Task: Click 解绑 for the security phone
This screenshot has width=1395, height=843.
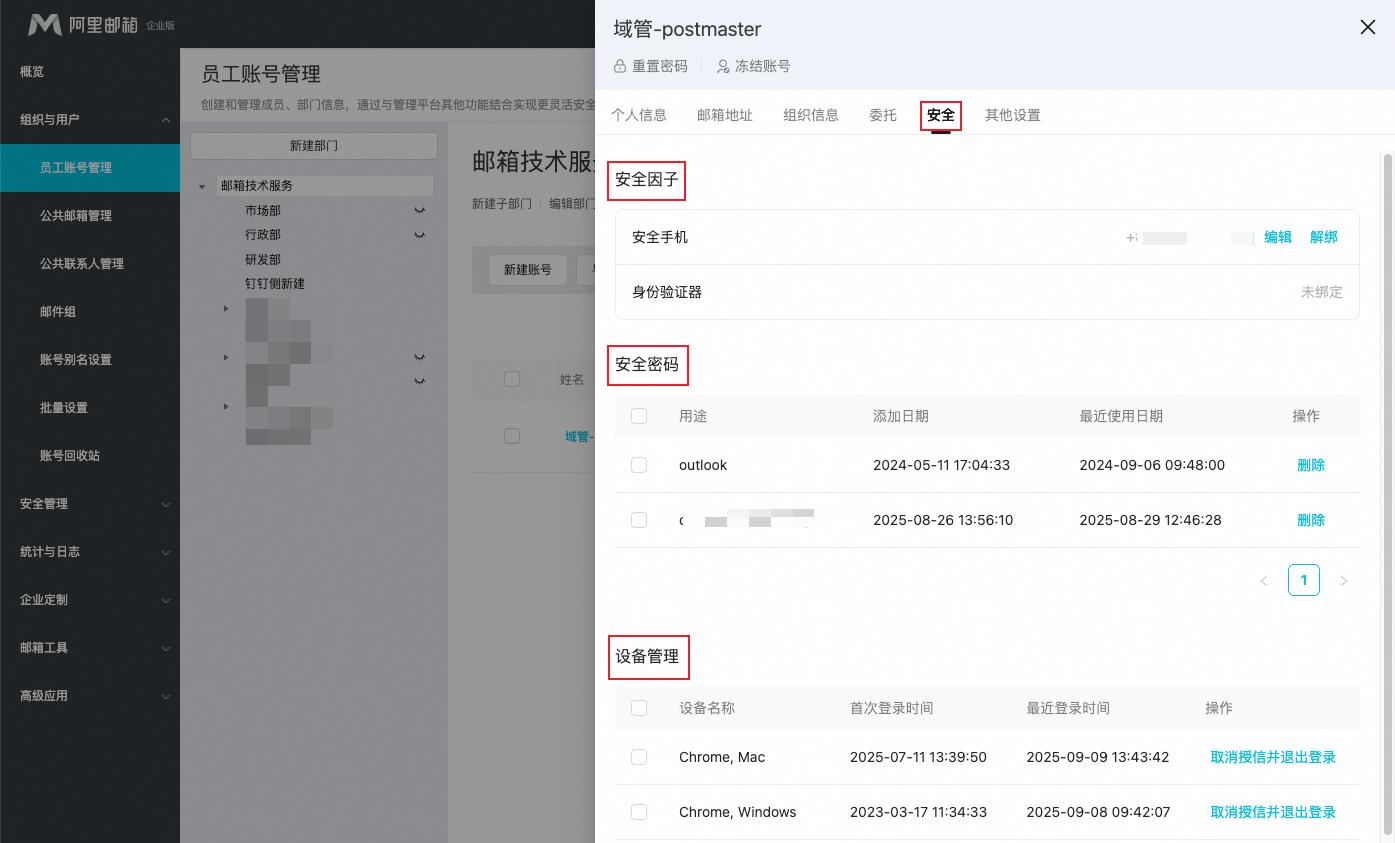Action: (x=1323, y=237)
